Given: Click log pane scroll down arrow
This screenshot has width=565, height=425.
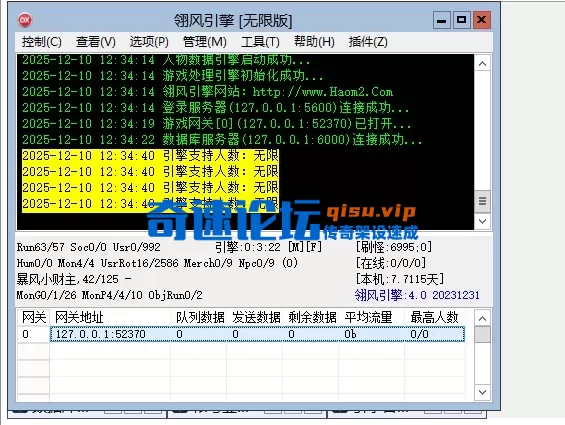Looking at the screenshot, I should click(x=482, y=221).
